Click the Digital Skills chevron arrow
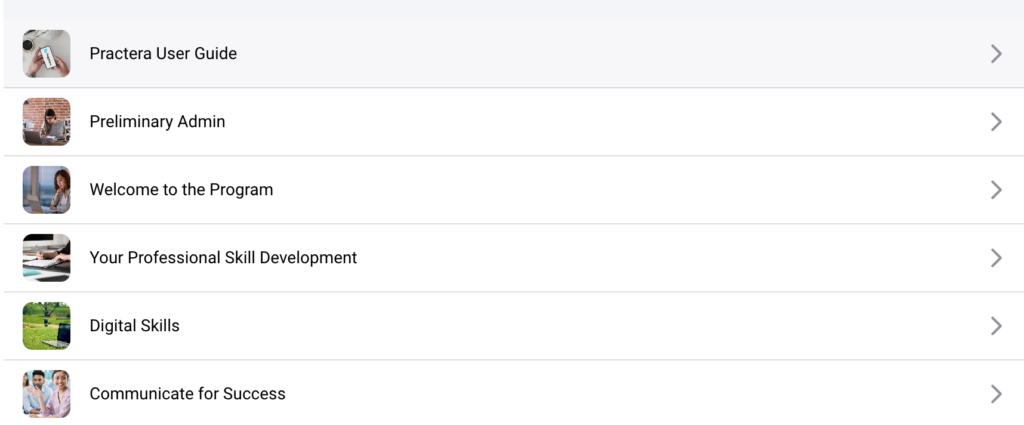1024x425 pixels. [x=995, y=326]
